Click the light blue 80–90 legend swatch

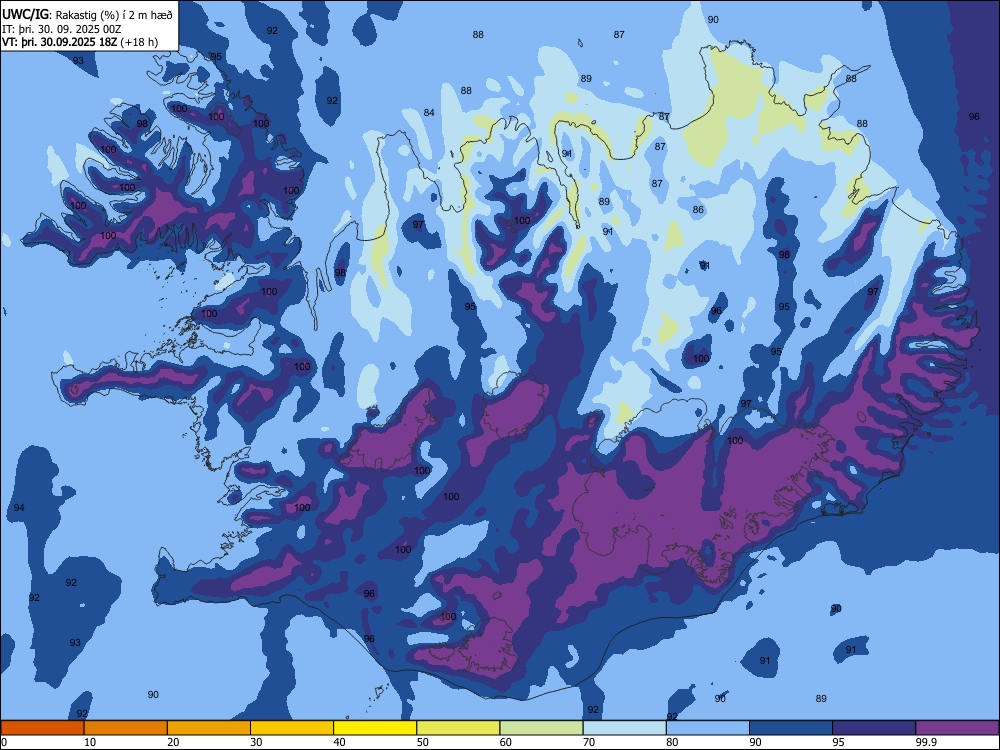tap(708, 728)
